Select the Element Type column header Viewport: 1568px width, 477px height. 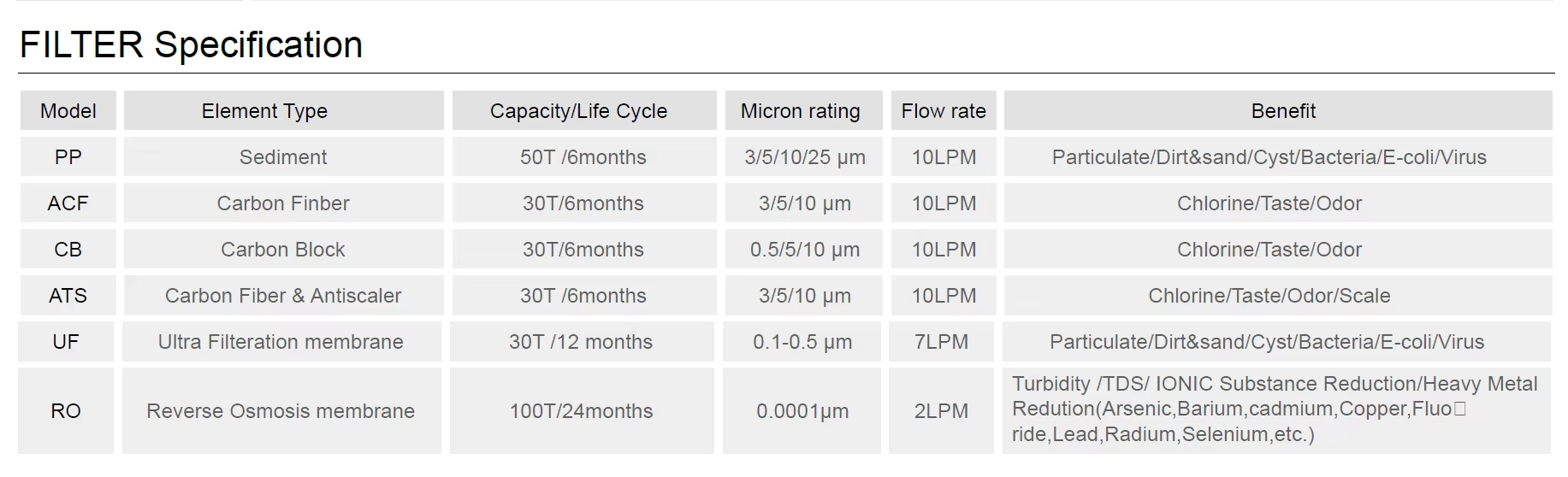[x=264, y=111]
